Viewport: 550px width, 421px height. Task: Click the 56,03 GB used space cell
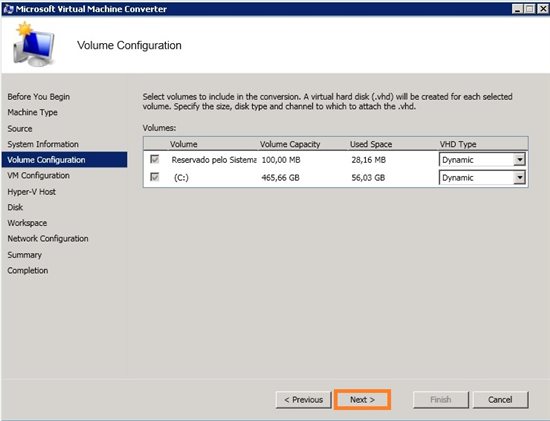pos(368,178)
